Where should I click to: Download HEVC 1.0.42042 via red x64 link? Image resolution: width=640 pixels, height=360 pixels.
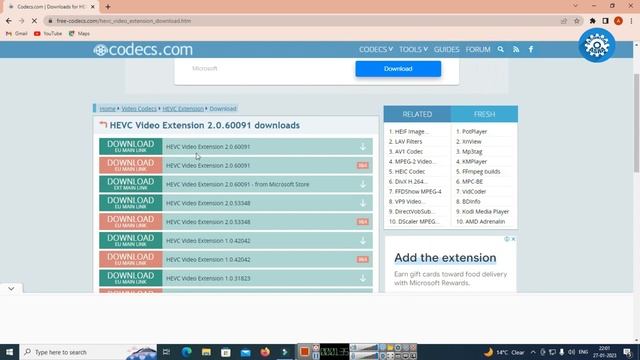pos(131,259)
